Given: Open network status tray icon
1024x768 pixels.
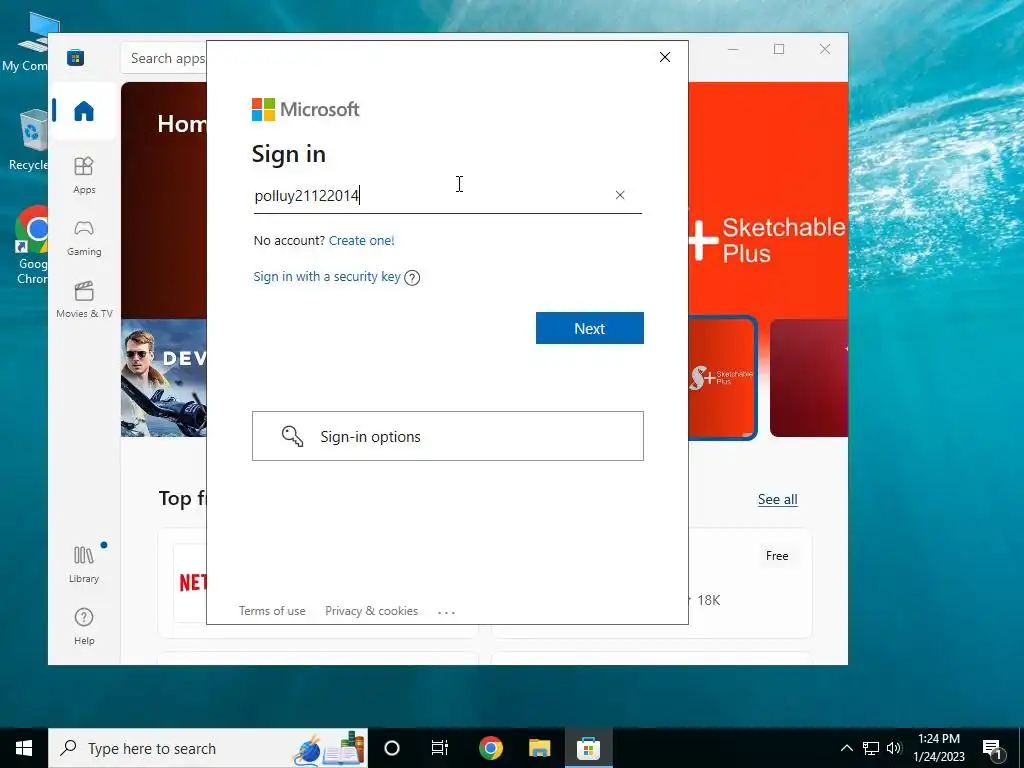Looking at the screenshot, I should tap(871, 748).
